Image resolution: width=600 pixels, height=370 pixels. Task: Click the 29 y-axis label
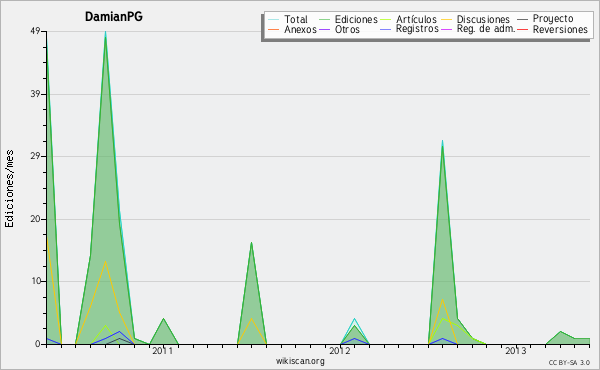coord(36,156)
